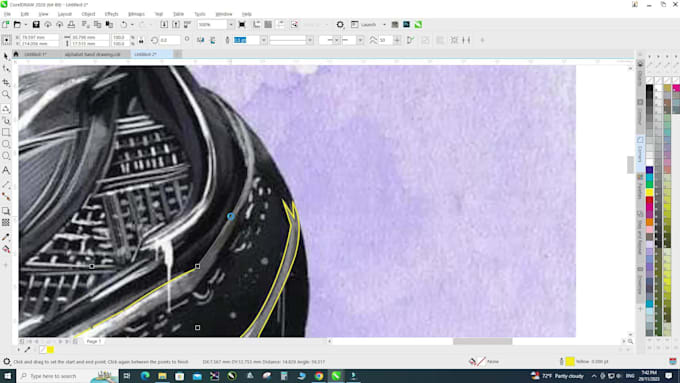Open Windows Start menu
The image size is (680, 383).
coord(7,376)
